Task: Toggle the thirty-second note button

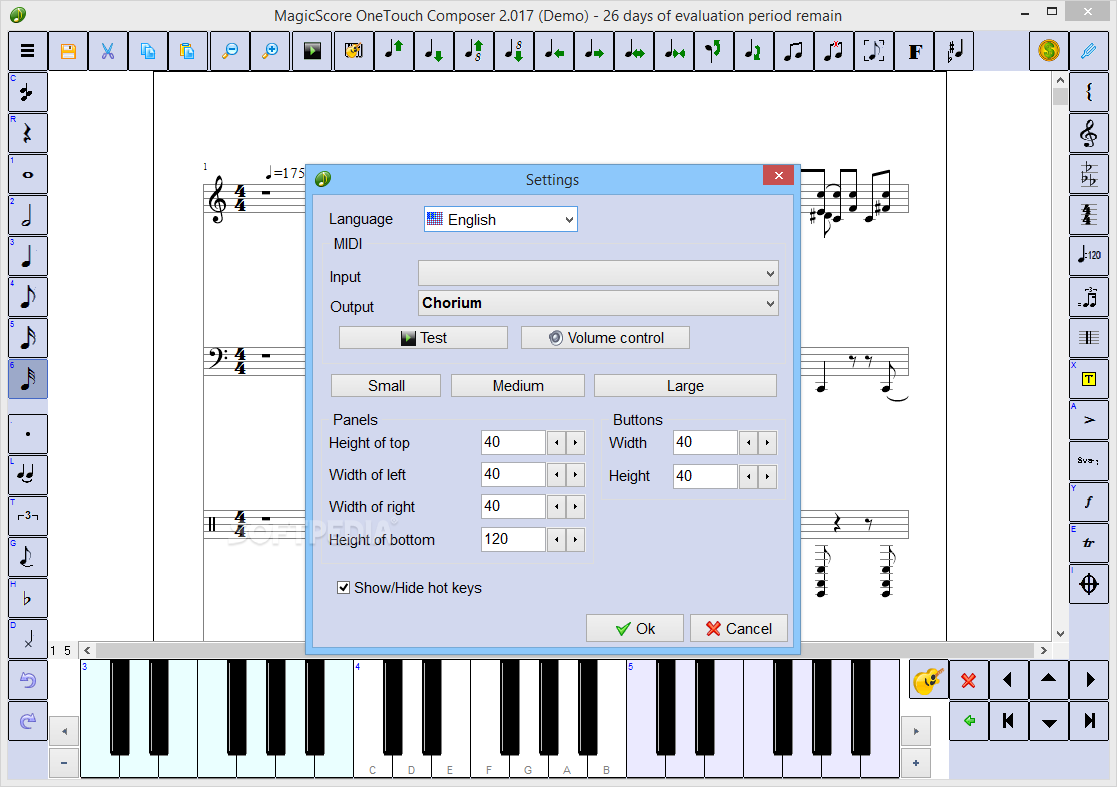Action: tap(28, 379)
